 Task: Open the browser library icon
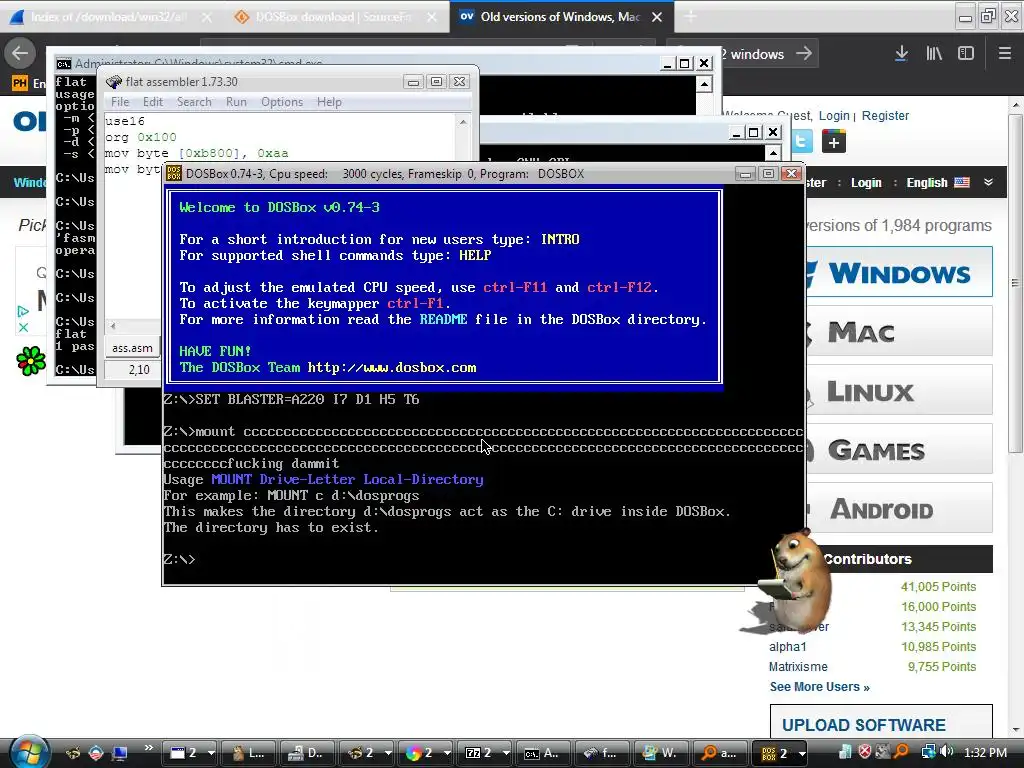[x=934, y=54]
